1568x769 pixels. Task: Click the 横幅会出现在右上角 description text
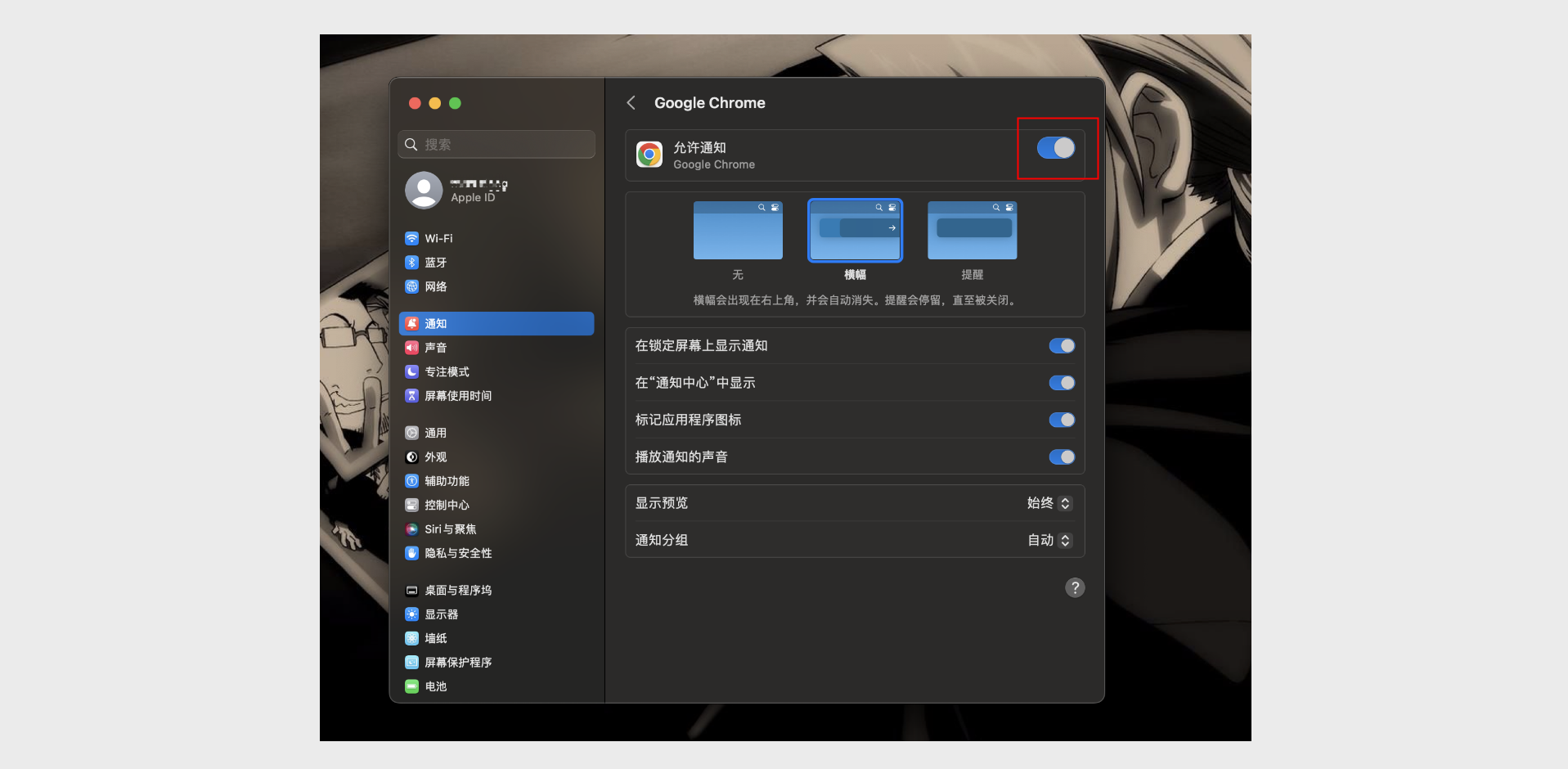point(855,300)
